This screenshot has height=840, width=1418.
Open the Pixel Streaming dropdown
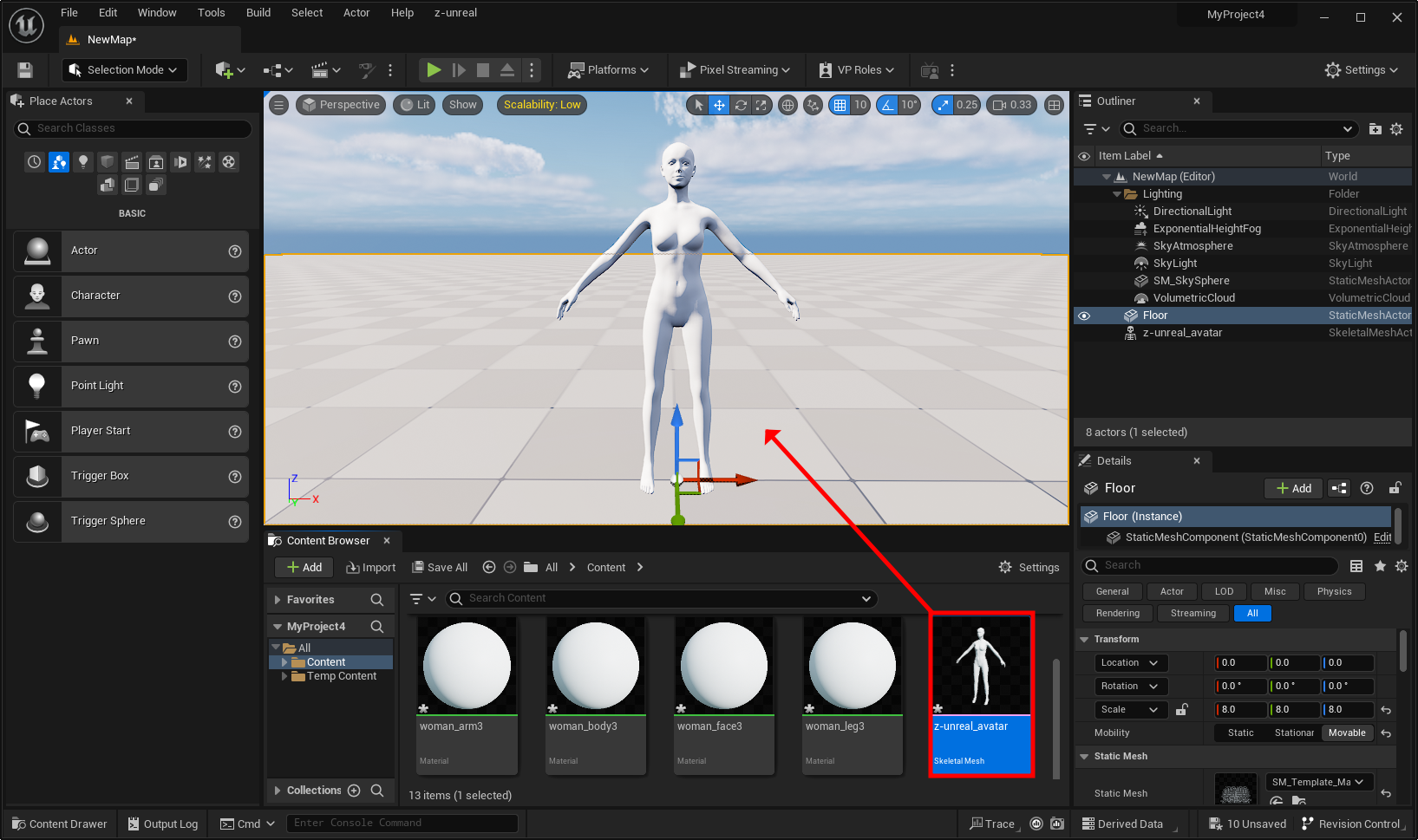point(735,70)
